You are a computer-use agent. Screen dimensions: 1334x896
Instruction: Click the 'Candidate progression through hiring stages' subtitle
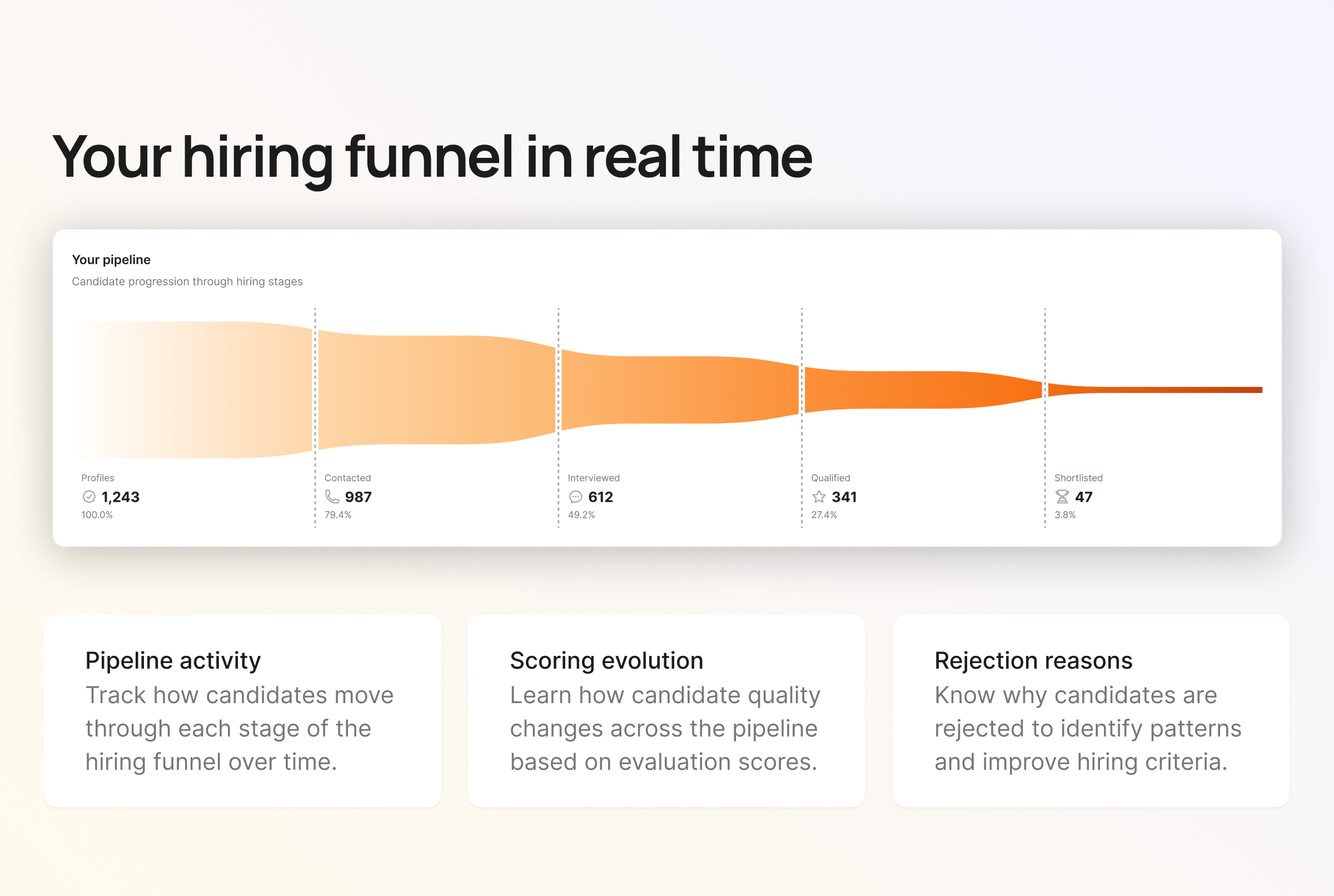pos(187,281)
